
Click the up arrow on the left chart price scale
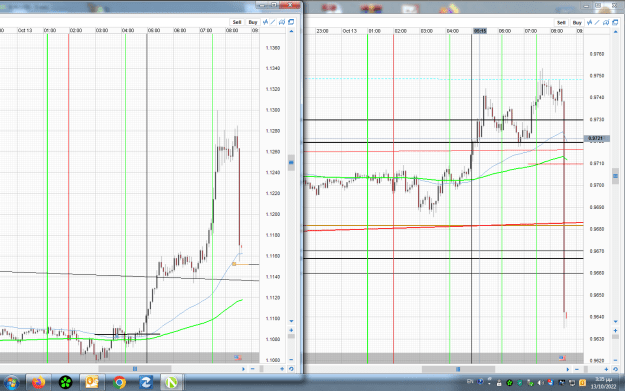[291, 31]
